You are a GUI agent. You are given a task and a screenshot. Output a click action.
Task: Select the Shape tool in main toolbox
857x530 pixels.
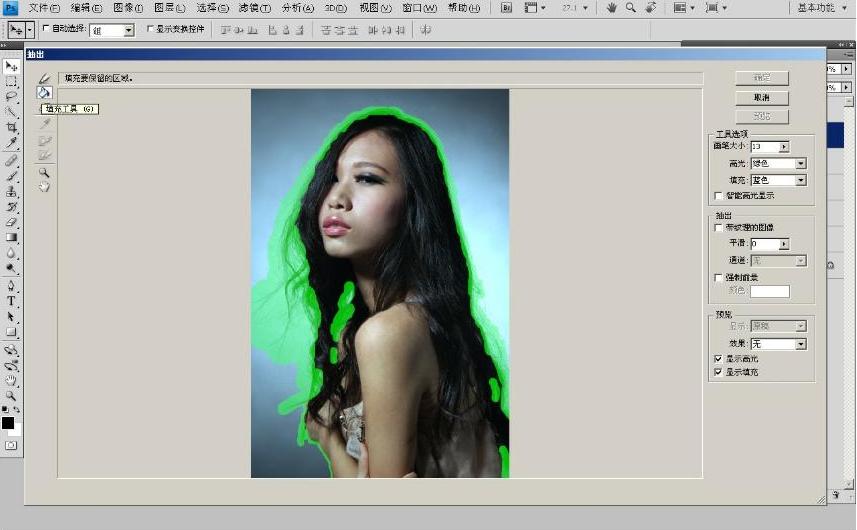pos(11,332)
